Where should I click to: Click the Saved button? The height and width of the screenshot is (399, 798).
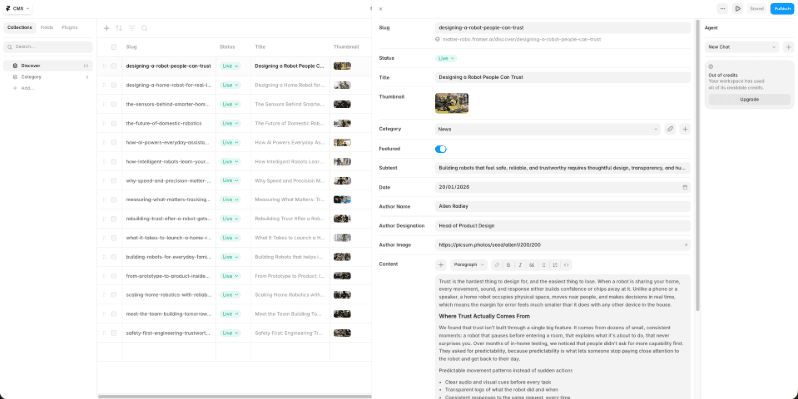(x=757, y=9)
